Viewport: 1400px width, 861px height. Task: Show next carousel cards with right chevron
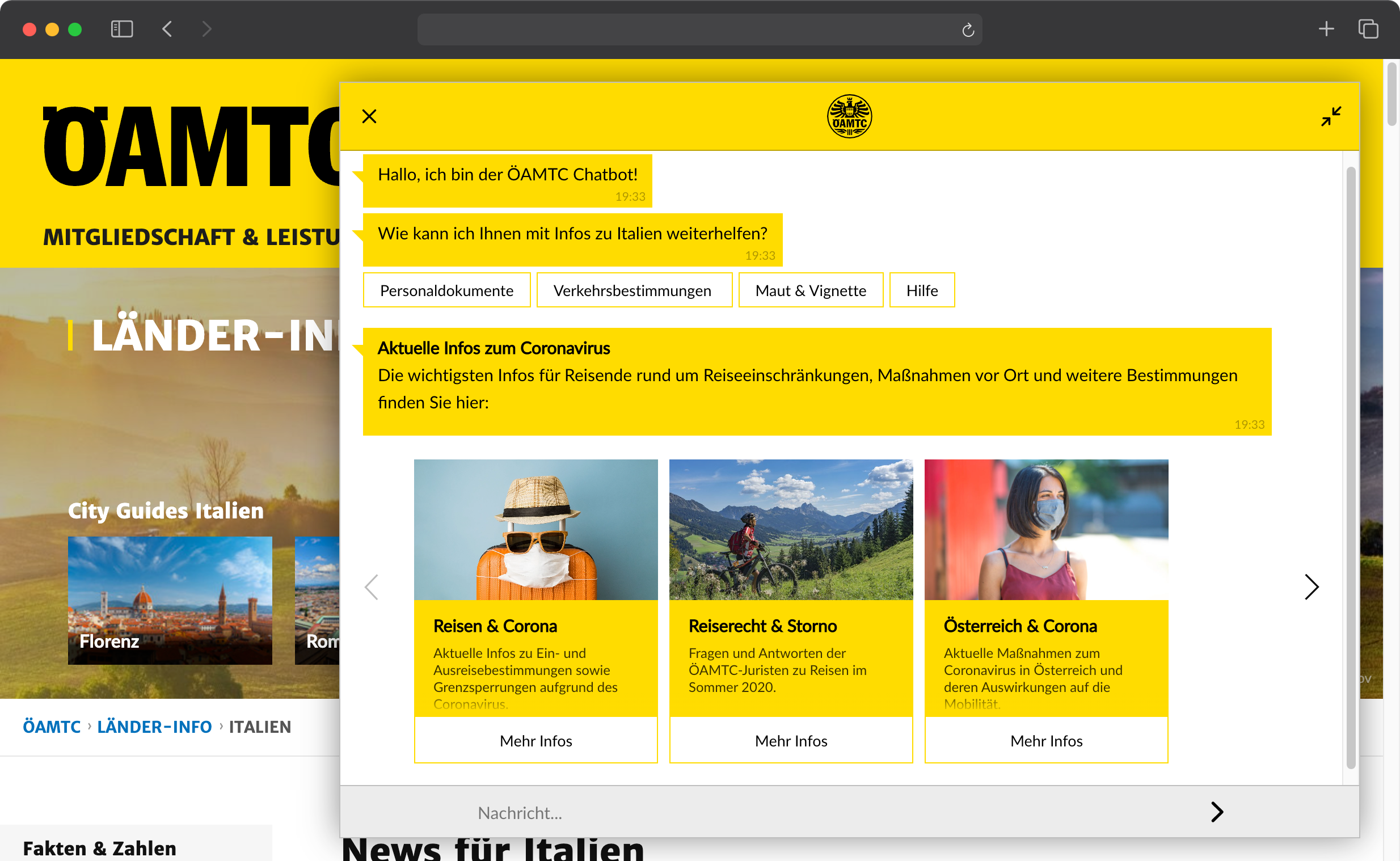(x=1311, y=587)
